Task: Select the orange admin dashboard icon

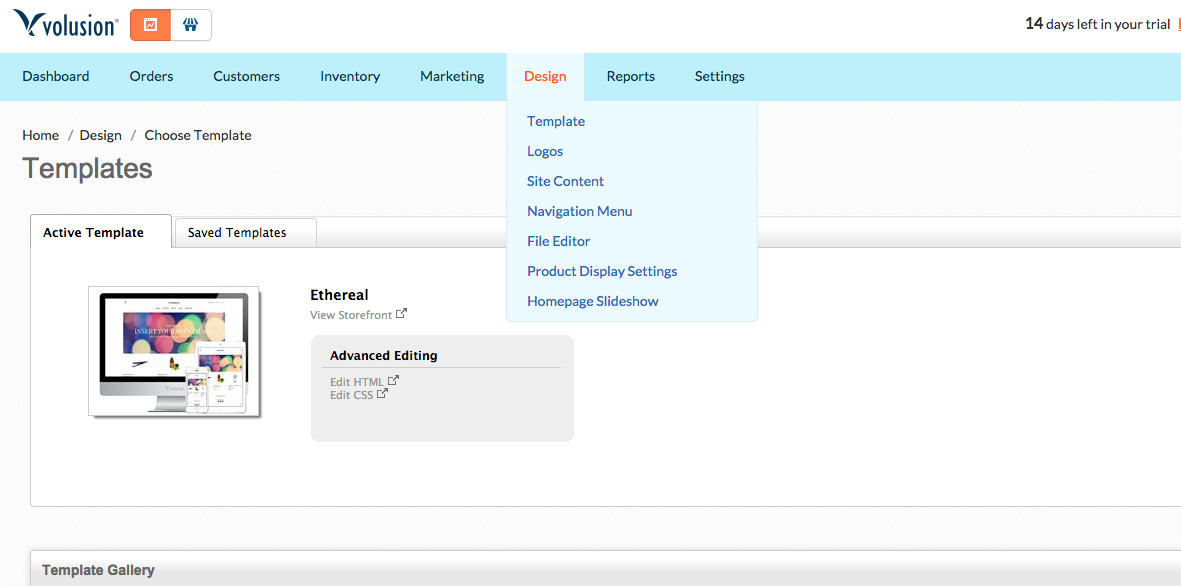Action: point(151,25)
